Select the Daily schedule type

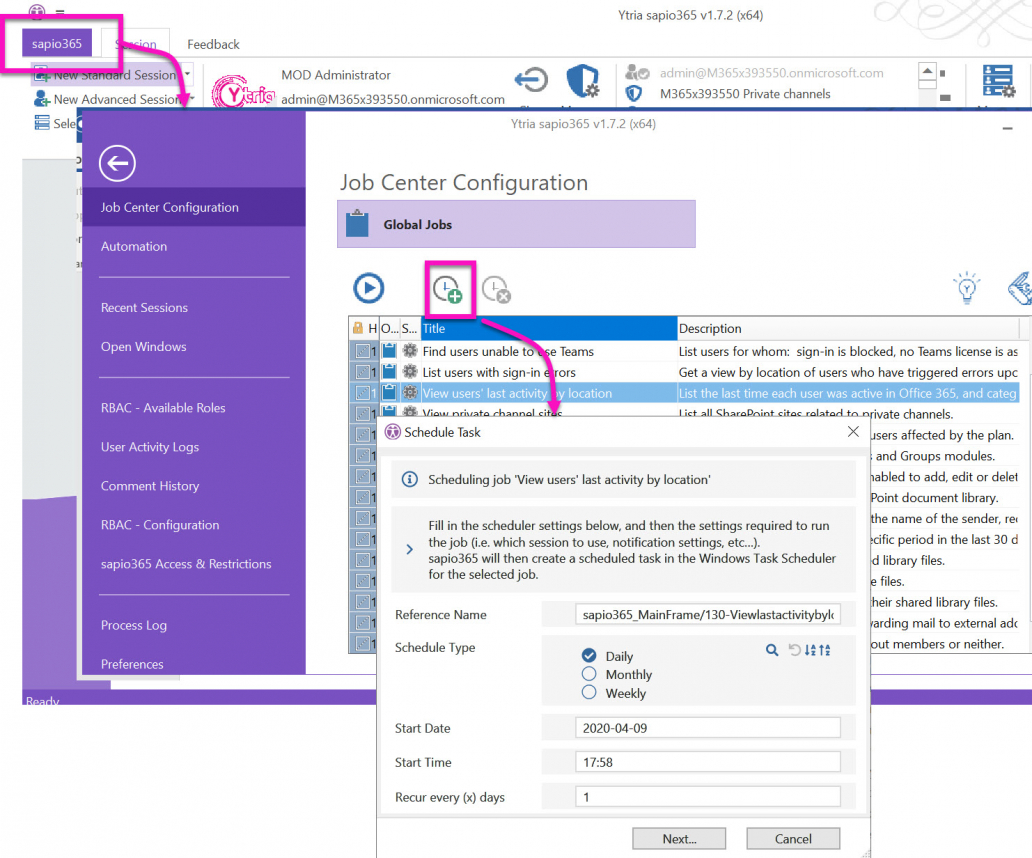click(x=589, y=655)
